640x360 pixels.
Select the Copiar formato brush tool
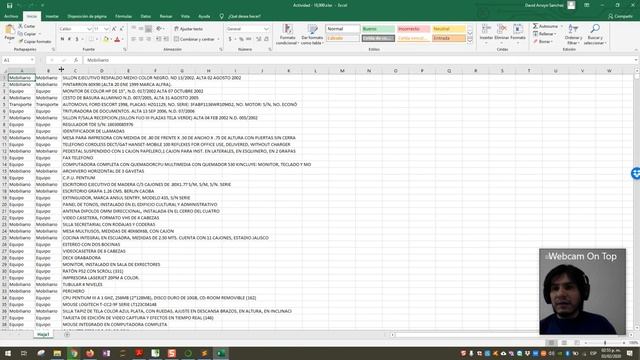(35, 41)
